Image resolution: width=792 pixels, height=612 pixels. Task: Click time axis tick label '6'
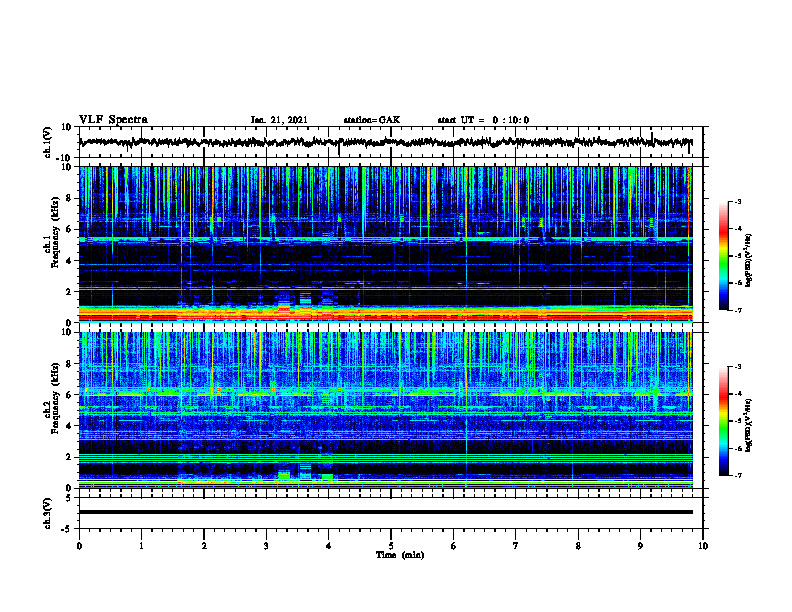[454, 546]
